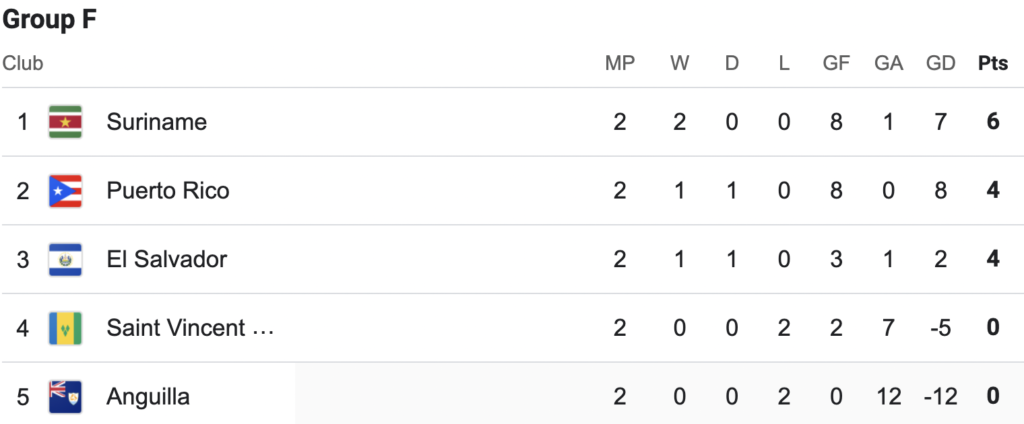Click the GF column header
Screen dimensions: 1024x424
point(836,63)
